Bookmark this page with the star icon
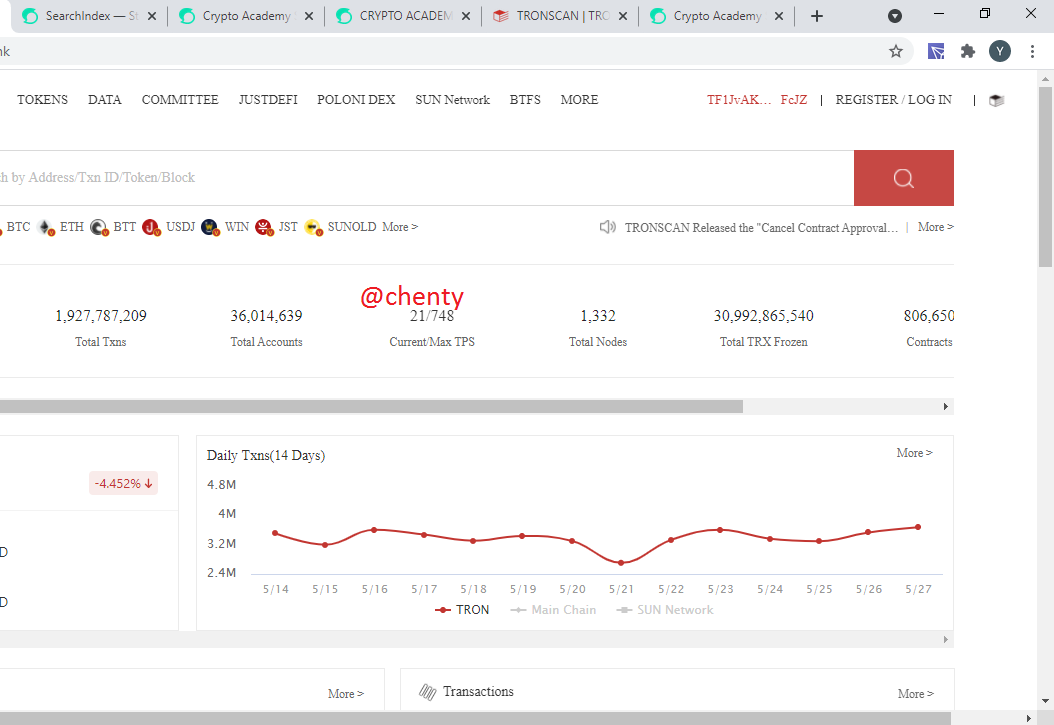The image size is (1054, 725). 895,51
